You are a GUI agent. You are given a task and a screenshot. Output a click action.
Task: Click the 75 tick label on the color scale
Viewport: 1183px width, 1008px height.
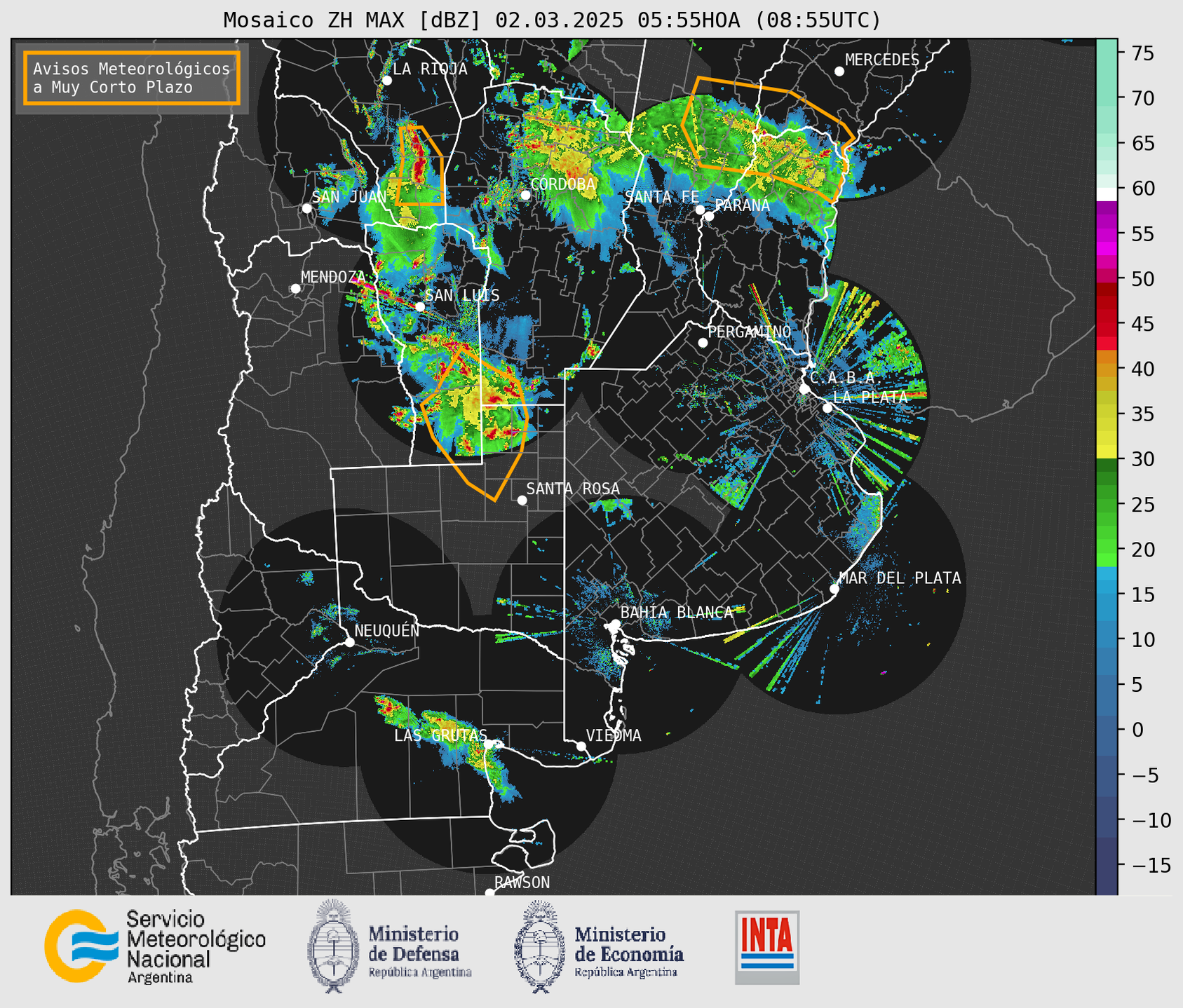(x=1142, y=53)
